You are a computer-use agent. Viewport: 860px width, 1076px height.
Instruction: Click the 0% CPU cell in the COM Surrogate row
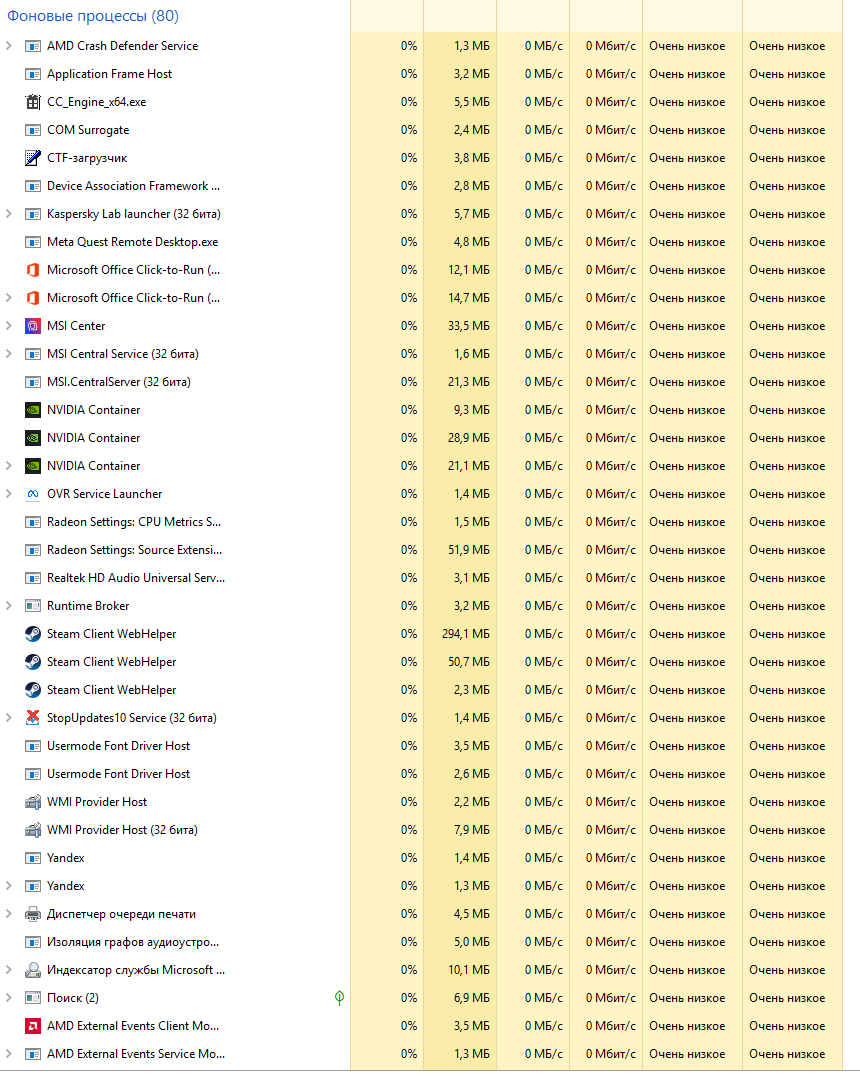tap(386, 130)
